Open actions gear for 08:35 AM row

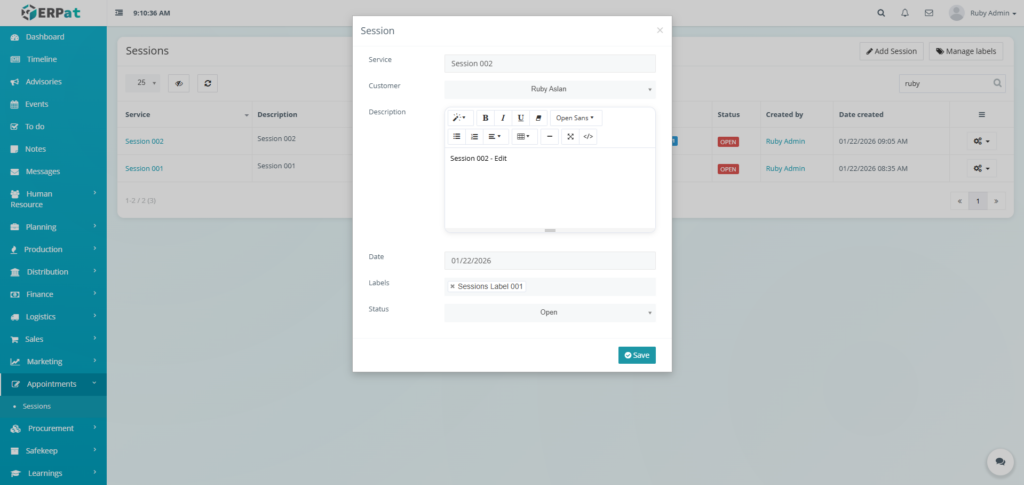pos(982,168)
